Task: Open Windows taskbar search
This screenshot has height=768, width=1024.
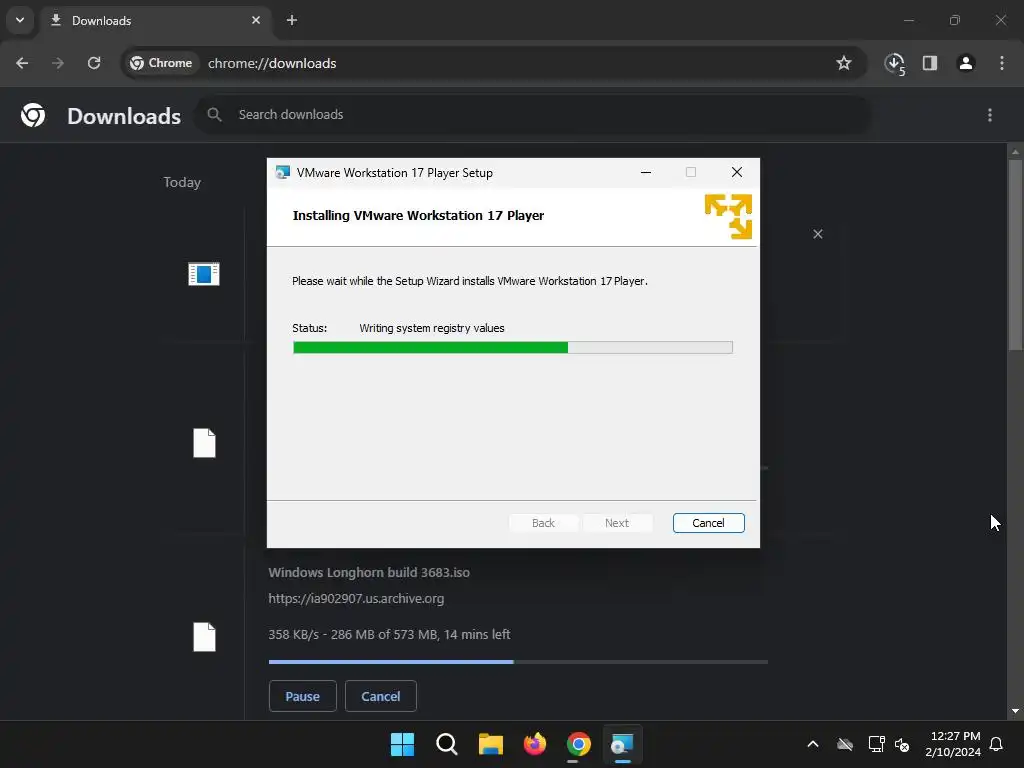Action: [x=447, y=744]
